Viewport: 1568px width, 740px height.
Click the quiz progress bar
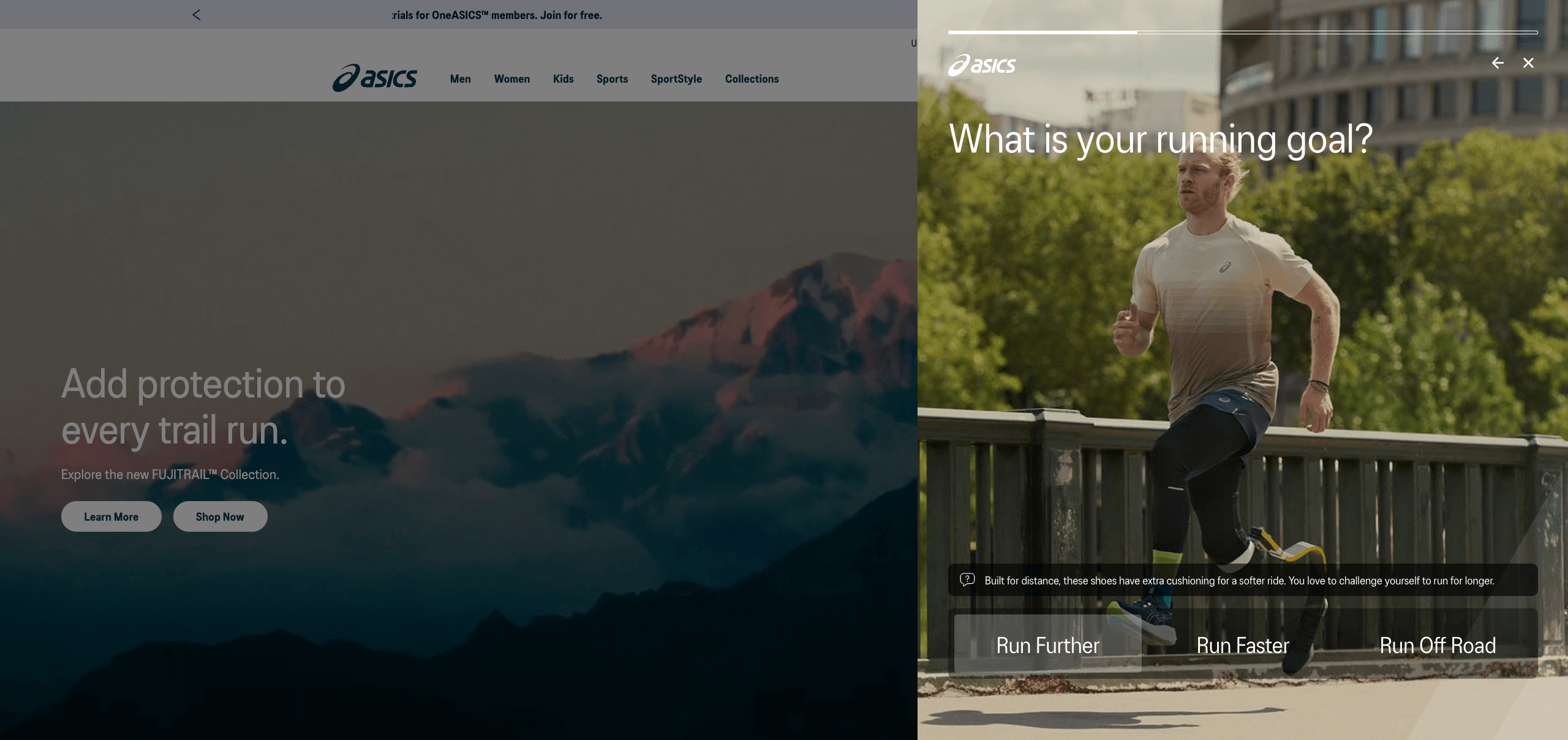1243,32
